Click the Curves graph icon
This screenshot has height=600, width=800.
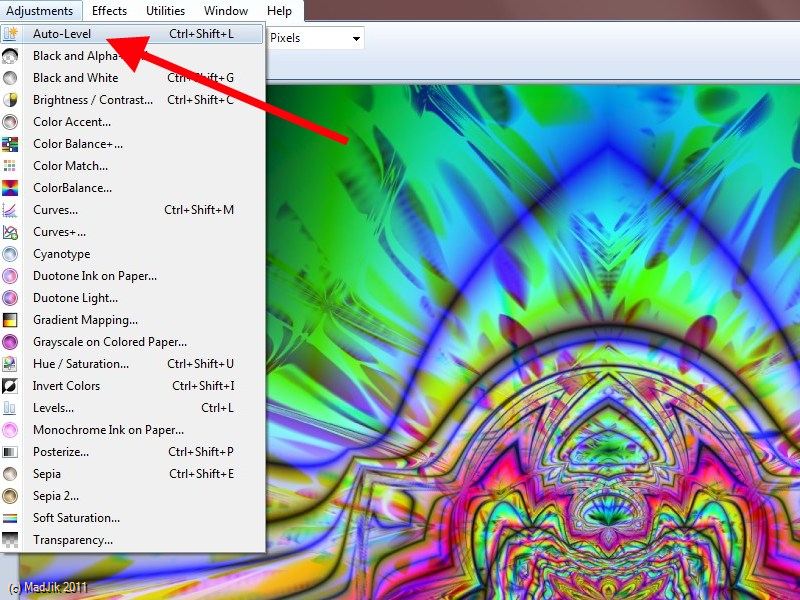[x=10, y=210]
